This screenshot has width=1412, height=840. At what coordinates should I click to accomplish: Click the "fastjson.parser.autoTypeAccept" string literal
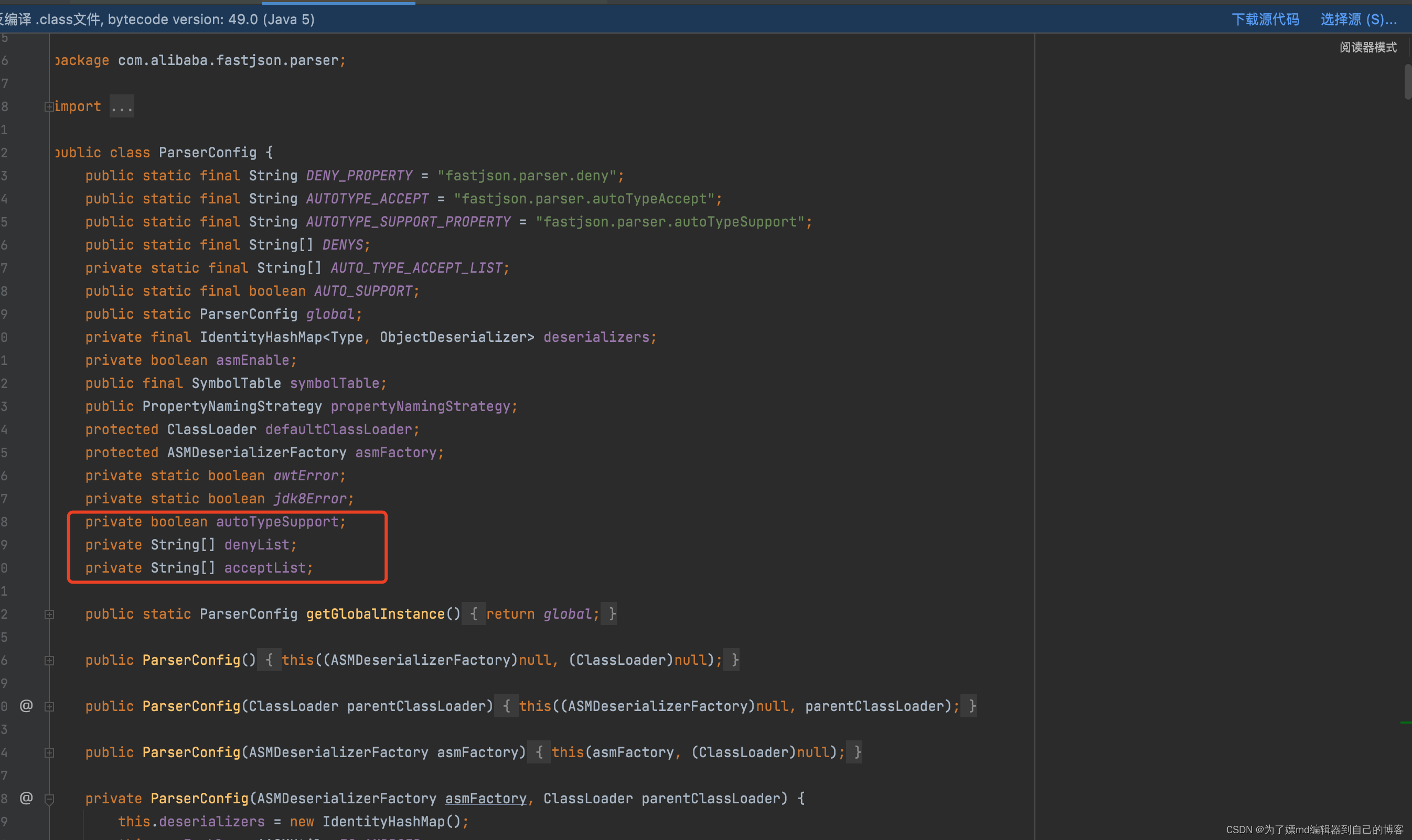click(x=584, y=199)
